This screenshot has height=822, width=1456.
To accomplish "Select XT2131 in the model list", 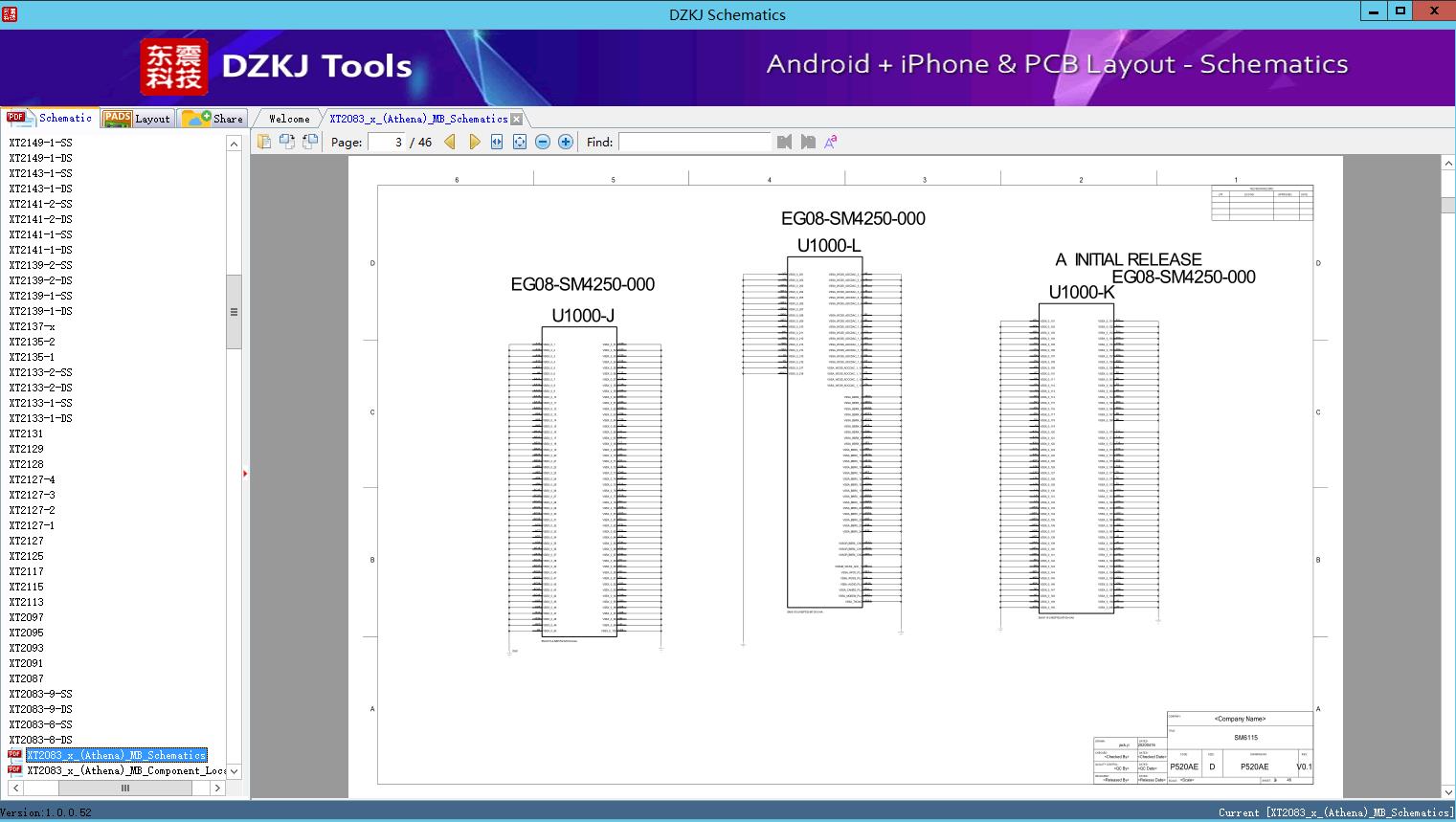I will point(26,433).
